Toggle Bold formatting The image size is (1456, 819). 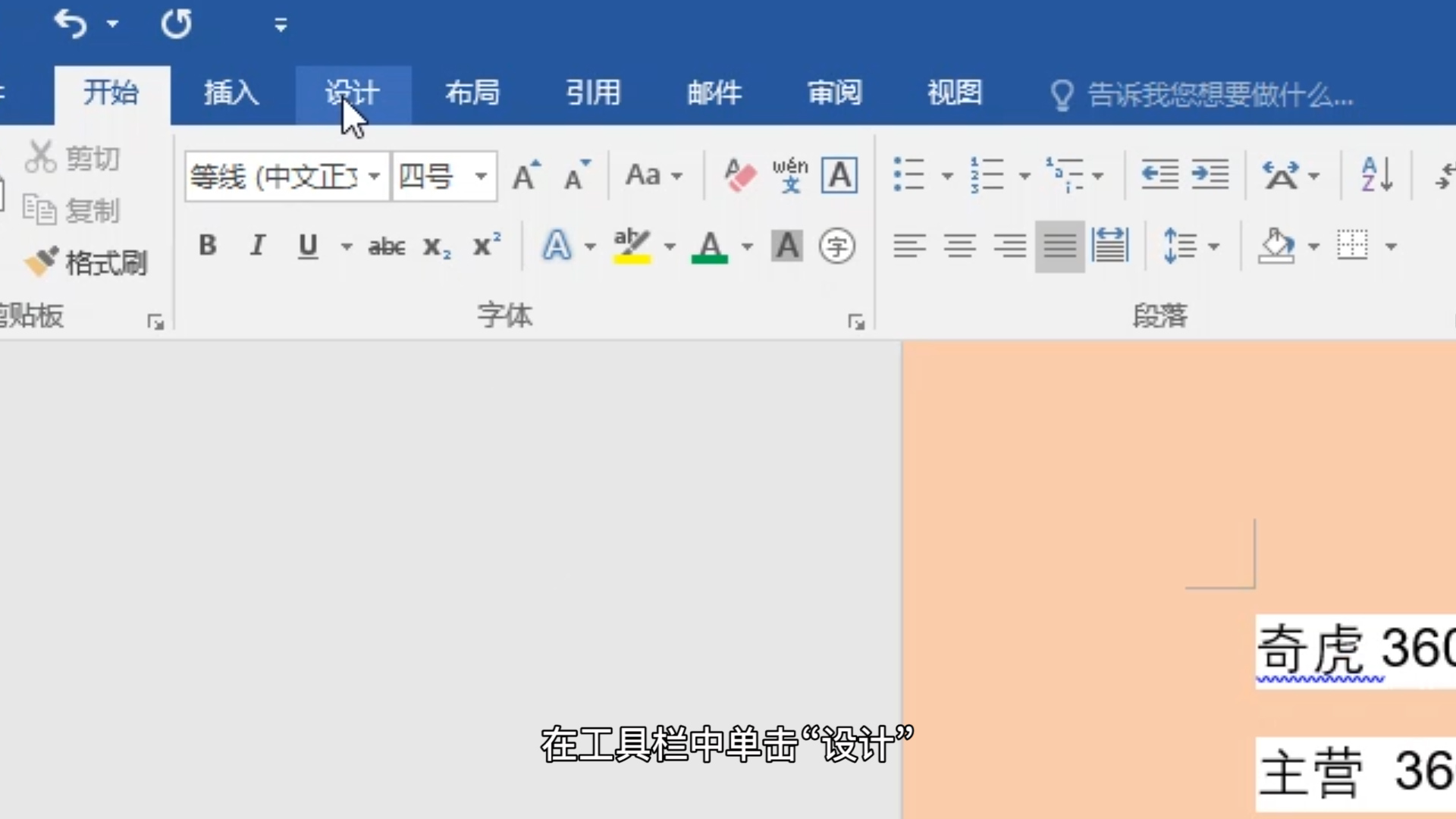click(207, 246)
